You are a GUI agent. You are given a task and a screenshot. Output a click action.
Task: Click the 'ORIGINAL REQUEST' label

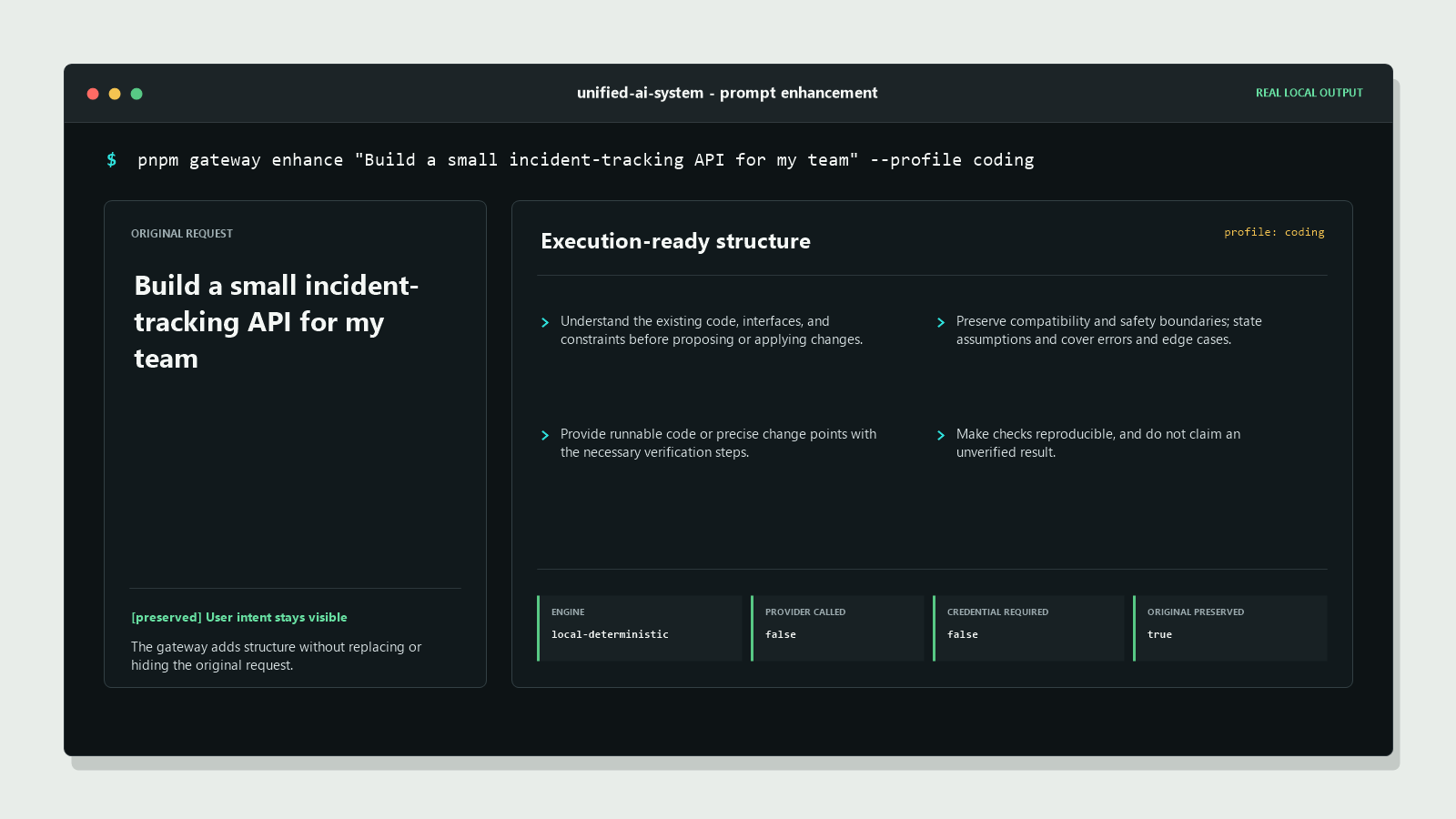point(182,234)
